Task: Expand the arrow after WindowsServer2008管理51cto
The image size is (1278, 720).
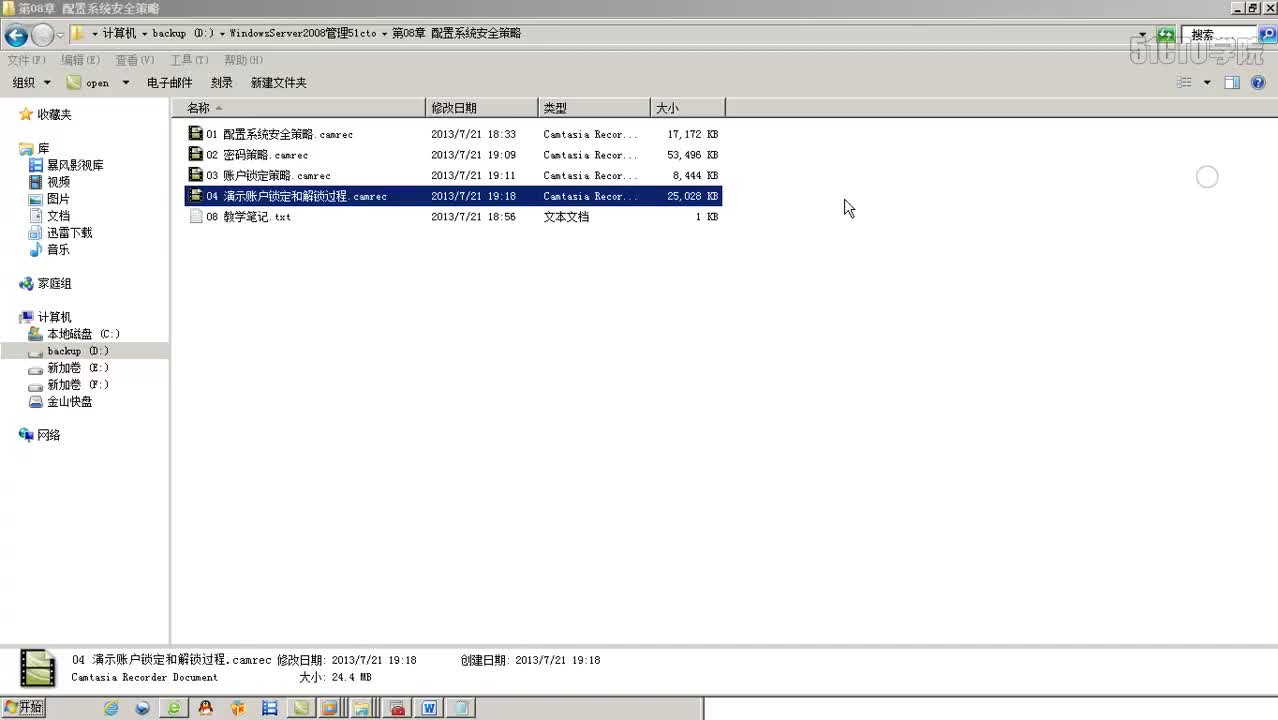Action: pos(384,34)
